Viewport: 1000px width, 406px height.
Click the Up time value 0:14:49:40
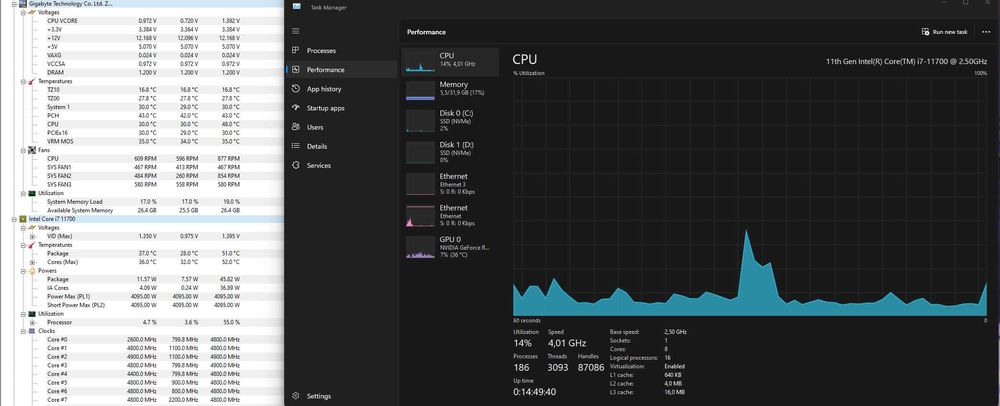[x=534, y=392]
